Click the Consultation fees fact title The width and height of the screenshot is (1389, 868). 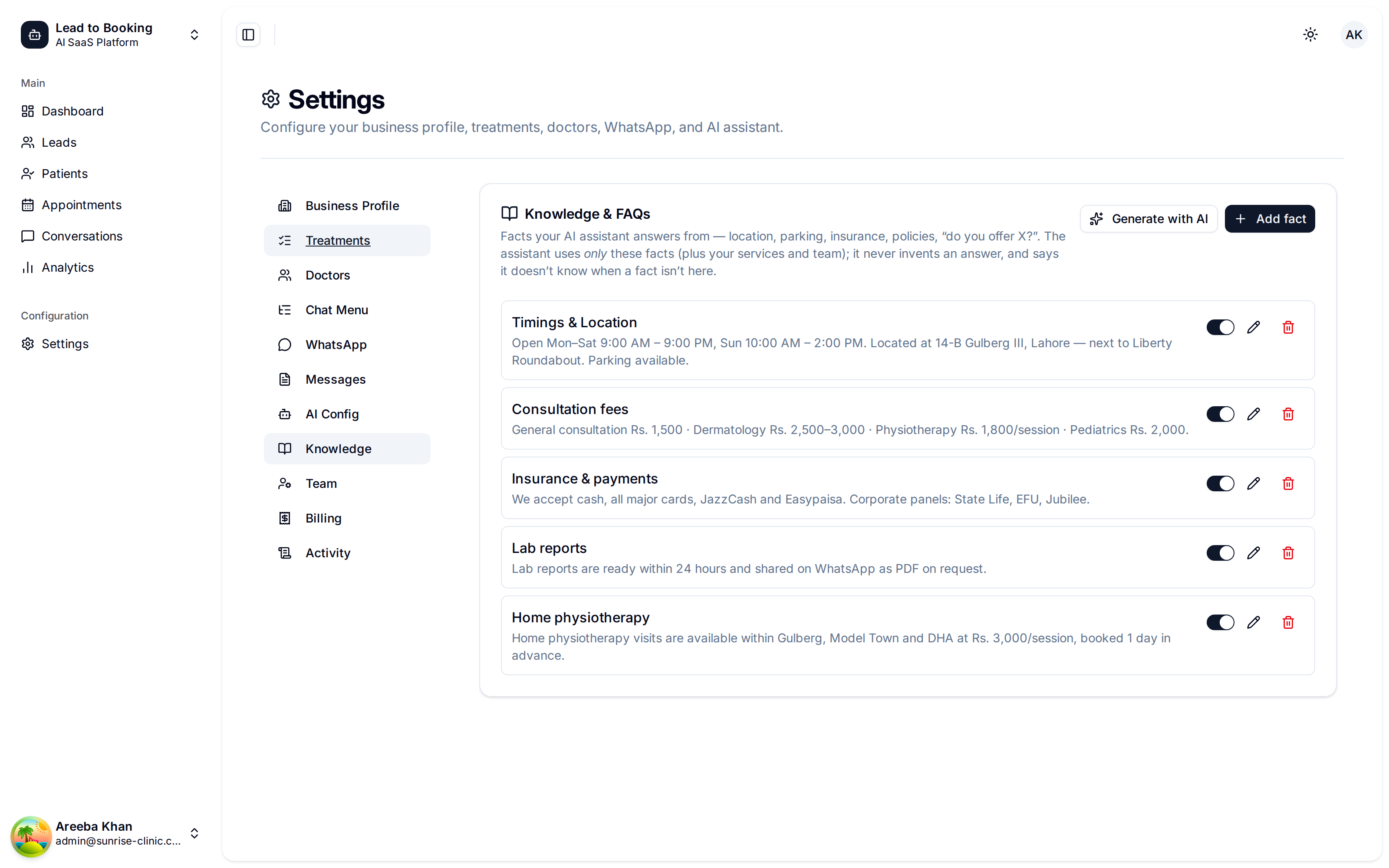[x=570, y=409]
